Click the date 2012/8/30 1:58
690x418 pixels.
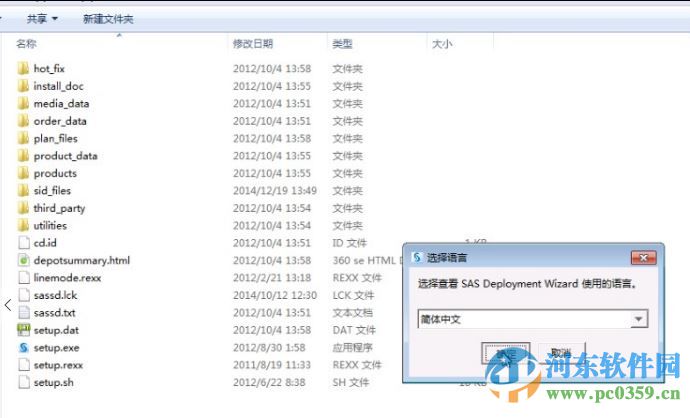coord(269,348)
